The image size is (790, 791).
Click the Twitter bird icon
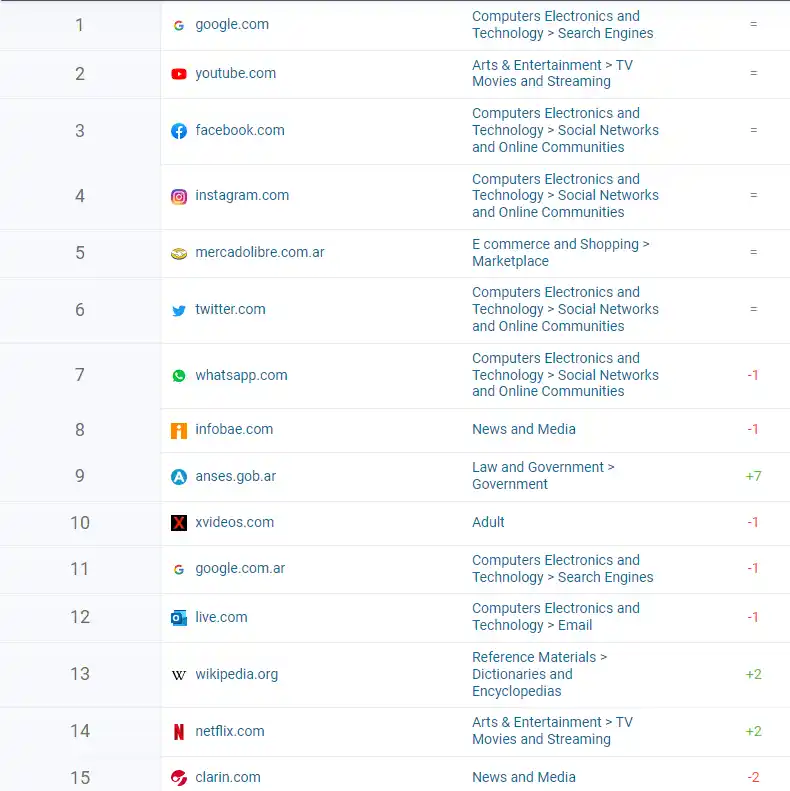coord(179,311)
